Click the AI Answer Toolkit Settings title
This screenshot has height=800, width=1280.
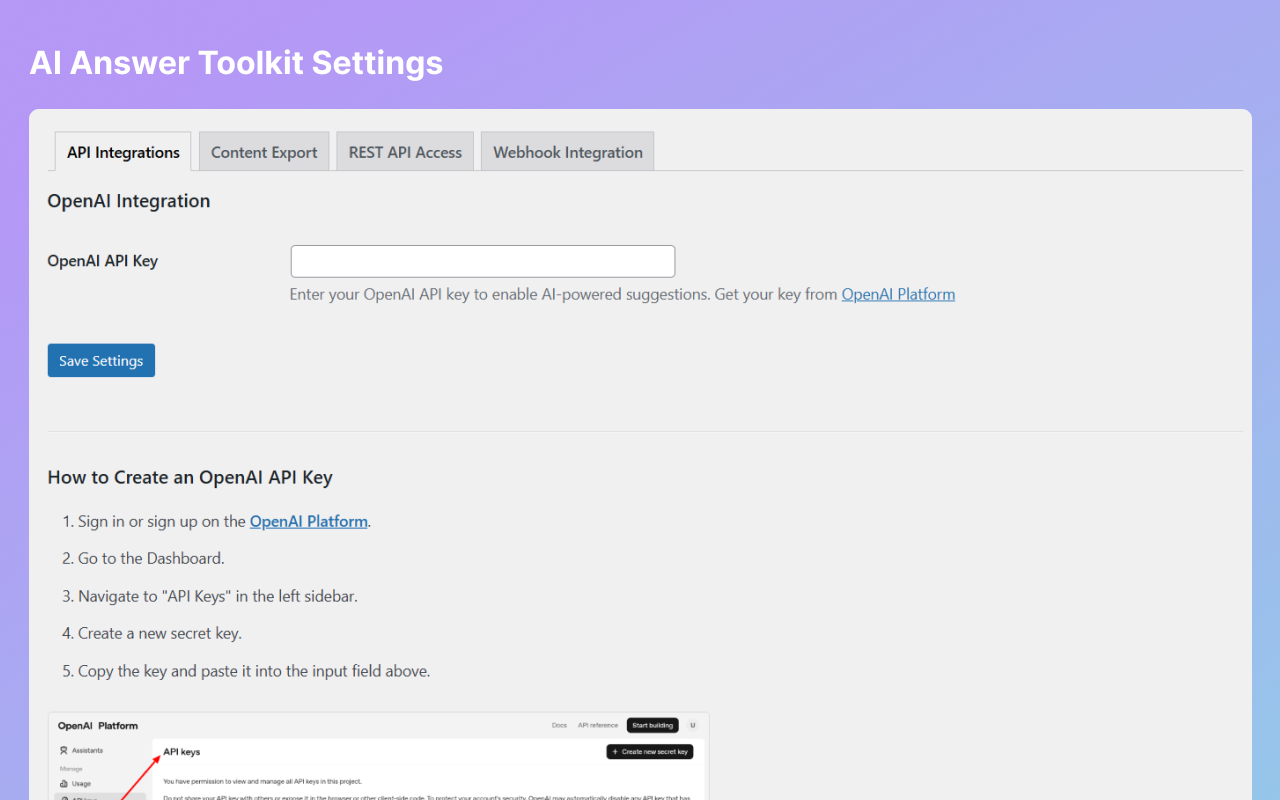[236, 62]
